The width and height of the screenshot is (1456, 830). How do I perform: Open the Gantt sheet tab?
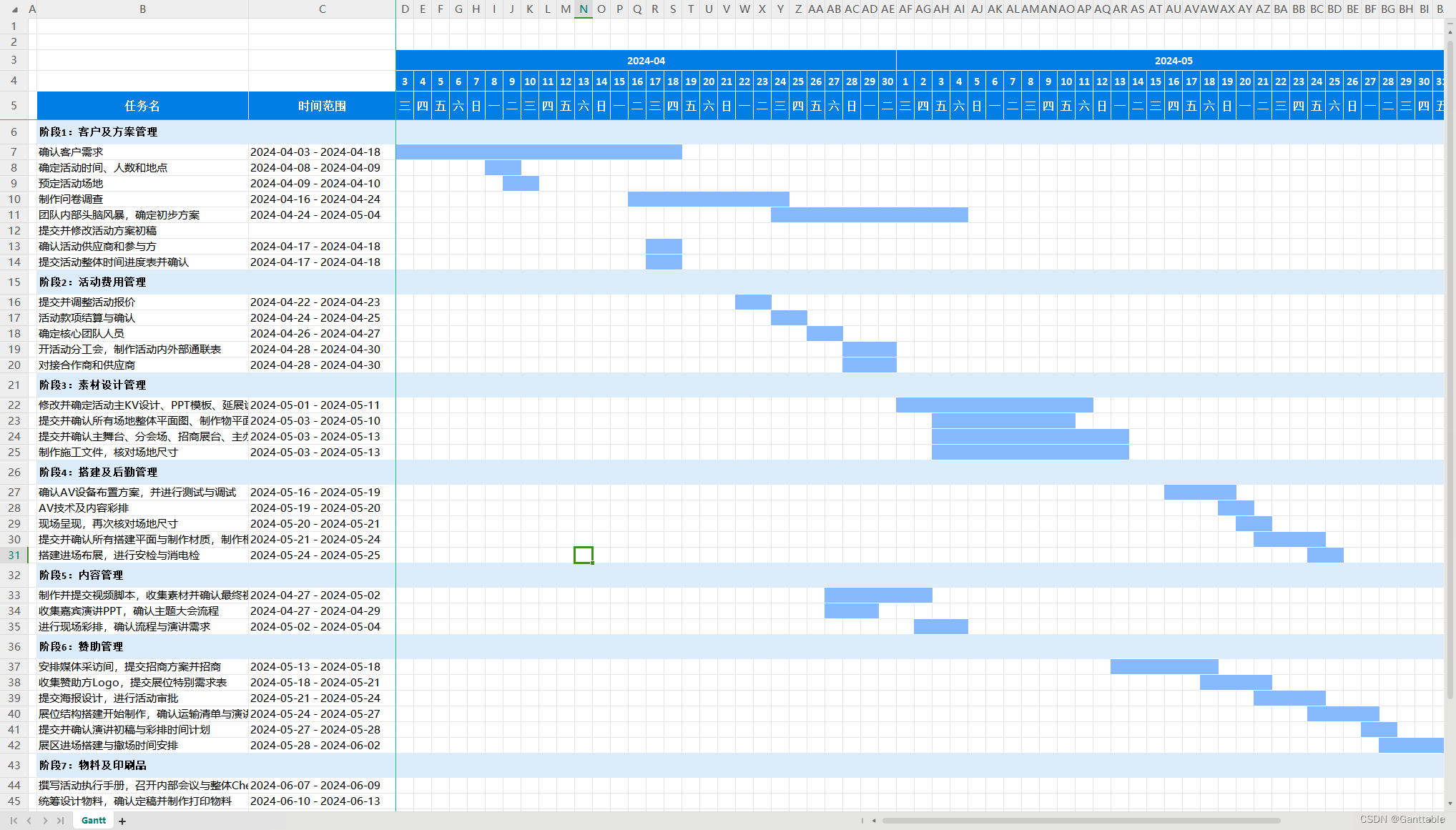click(x=94, y=821)
